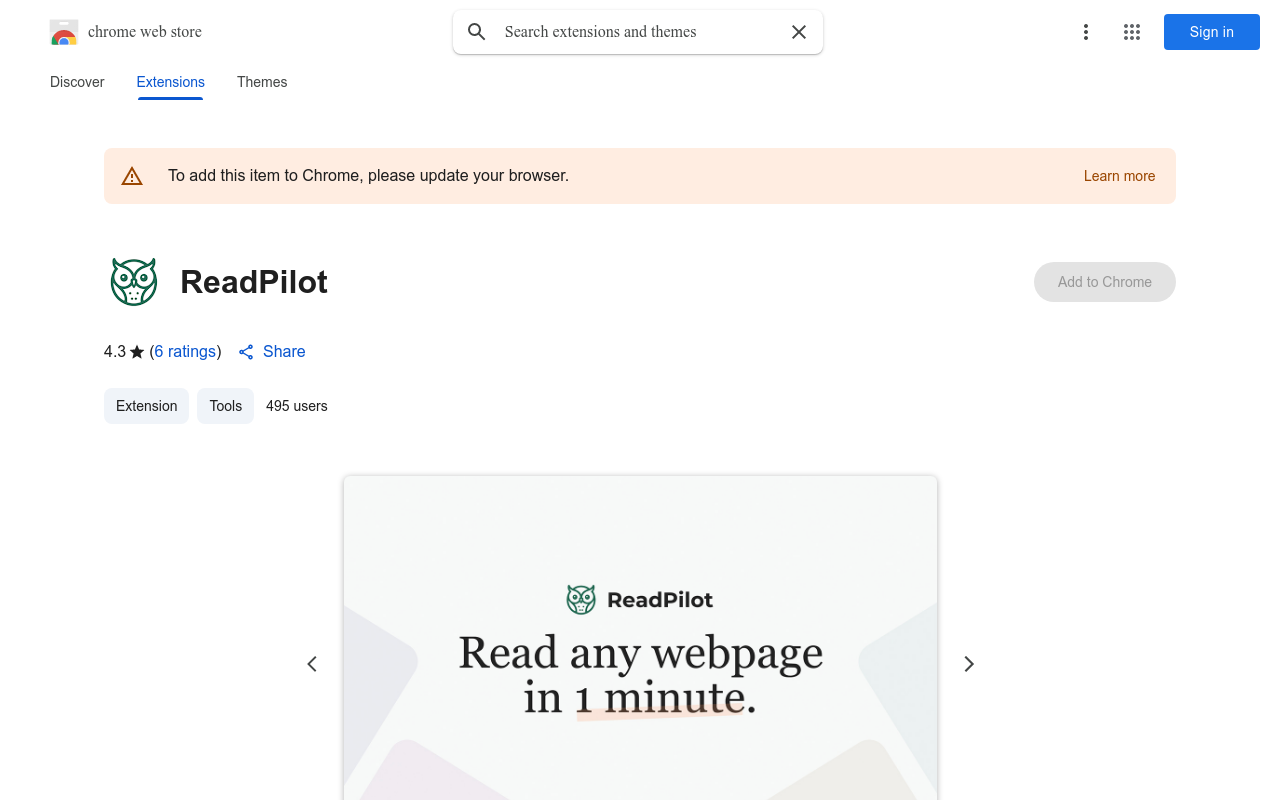Viewport: 1280px width, 800px height.
Task: Focus the Search extensions and themes field
Action: [x=638, y=32]
